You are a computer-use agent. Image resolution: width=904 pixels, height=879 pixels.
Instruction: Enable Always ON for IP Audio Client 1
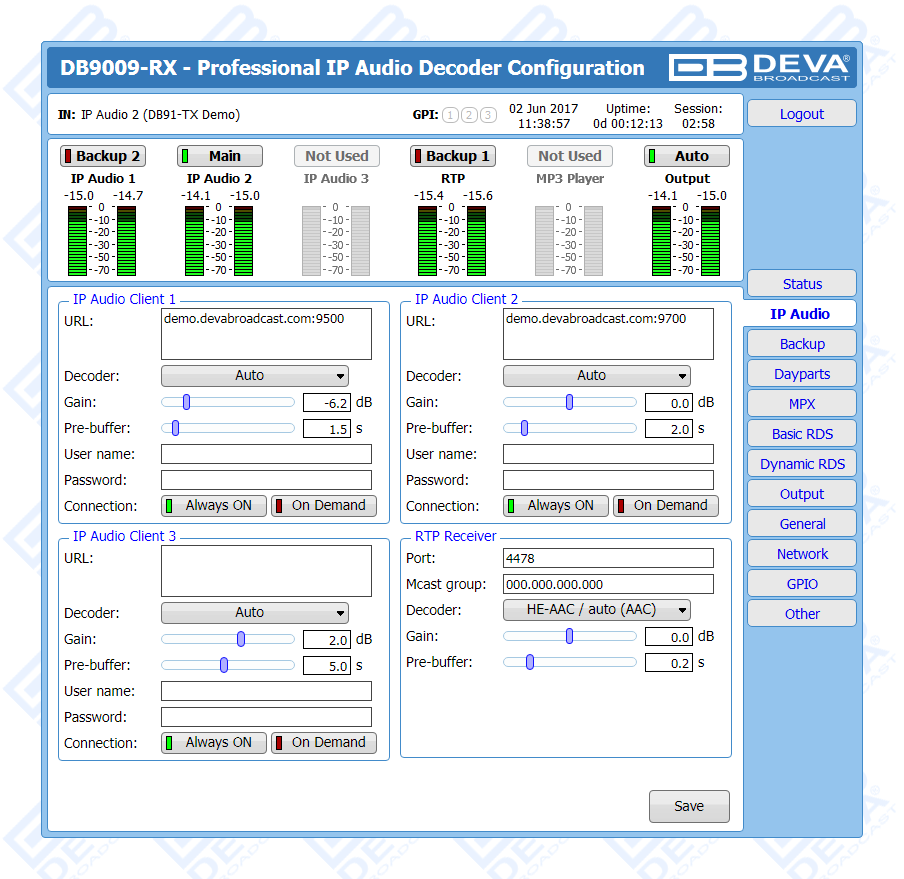(214, 506)
